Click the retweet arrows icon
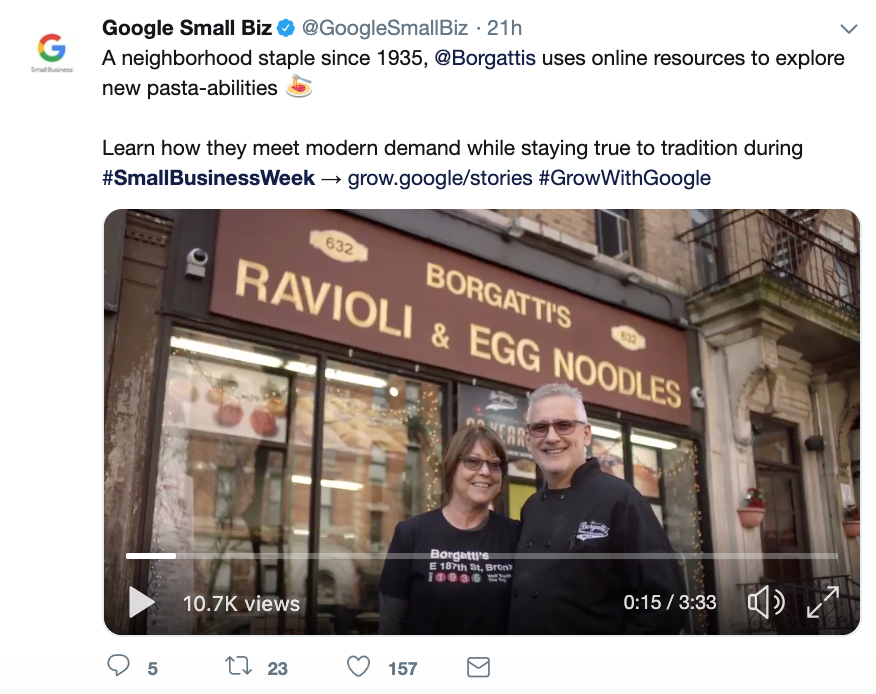 pyautogui.click(x=239, y=666)
